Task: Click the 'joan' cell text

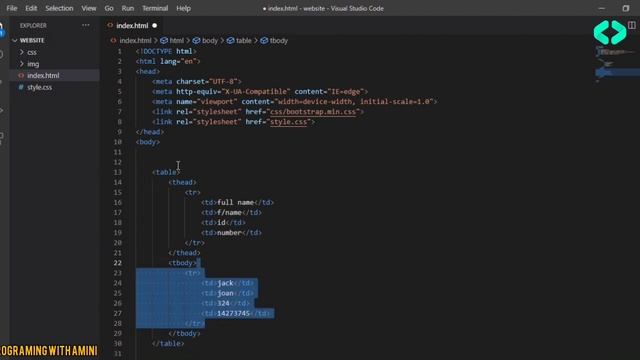Action: point(225,293)
